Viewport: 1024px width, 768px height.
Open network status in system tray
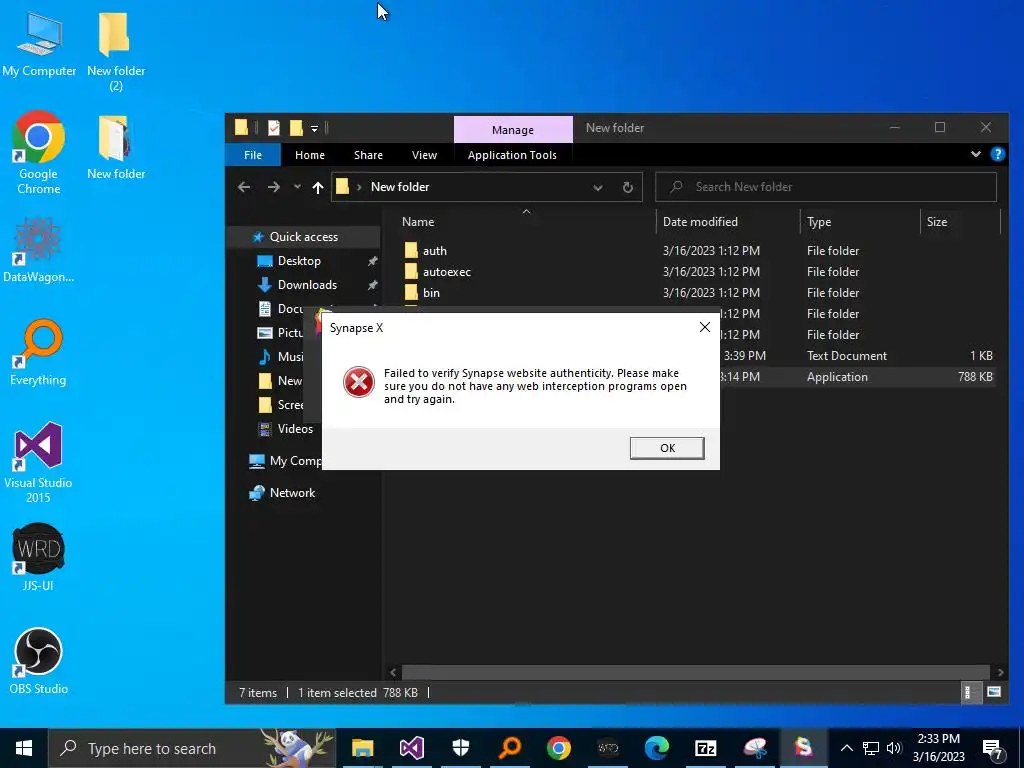[x=871, y=748]
